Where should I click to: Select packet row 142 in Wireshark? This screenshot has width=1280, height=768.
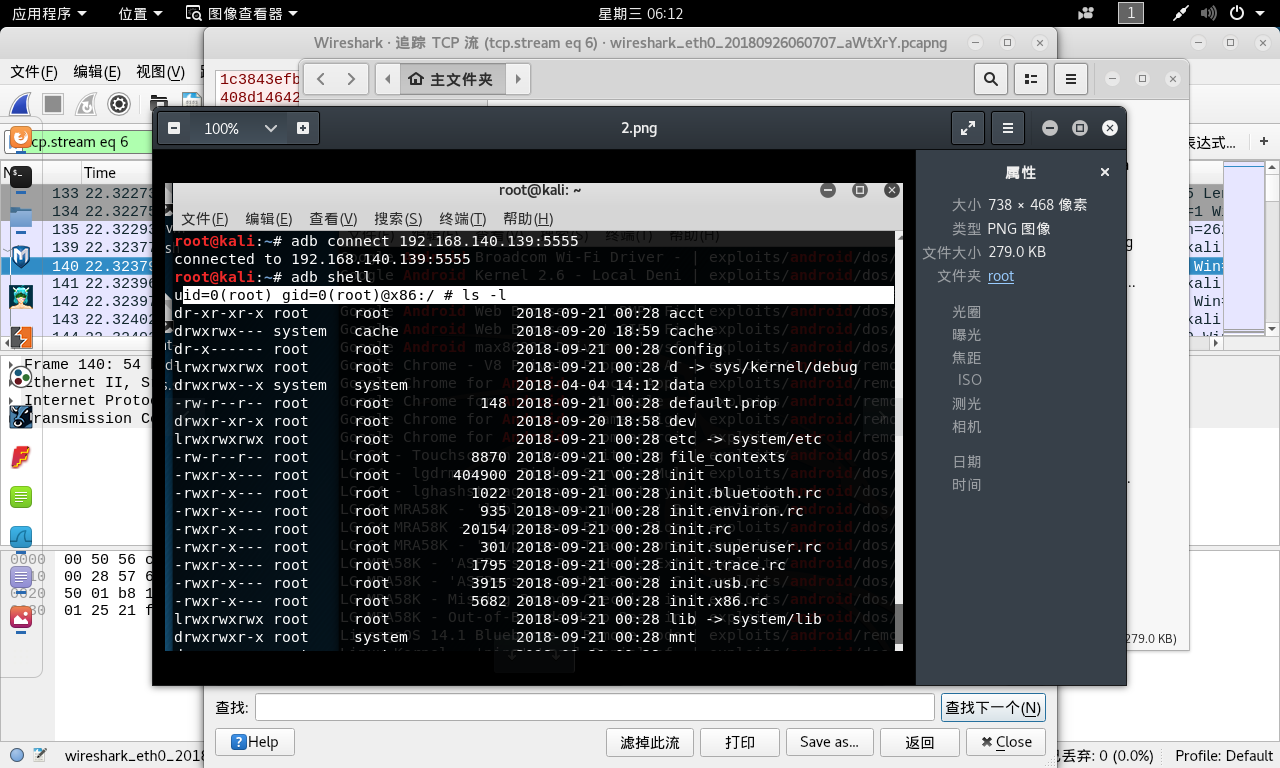point(78,301)
